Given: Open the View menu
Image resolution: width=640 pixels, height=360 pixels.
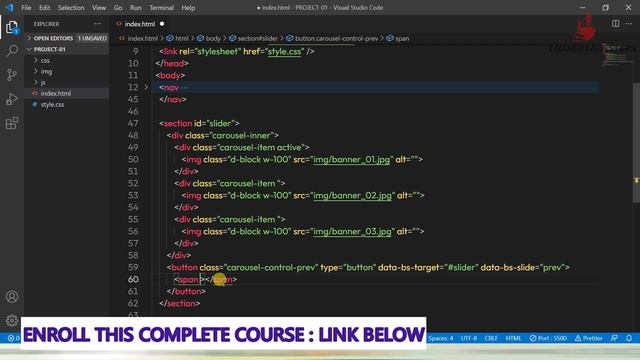Looking at the screenshot, I should [x=99, y=7].
